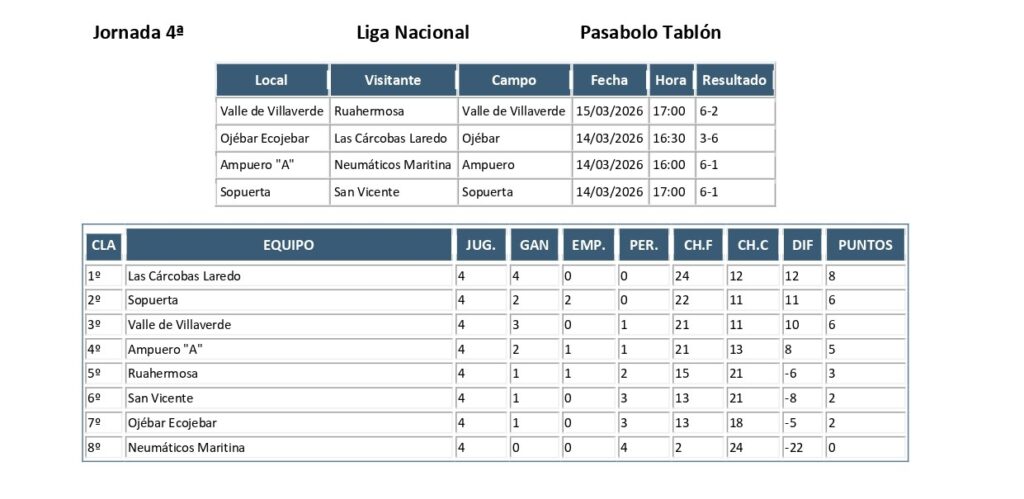This screenshot has height=499, width=1024.
Task: Select 'Neumáticos Maritina' in the standings
Action: (186, 448)
